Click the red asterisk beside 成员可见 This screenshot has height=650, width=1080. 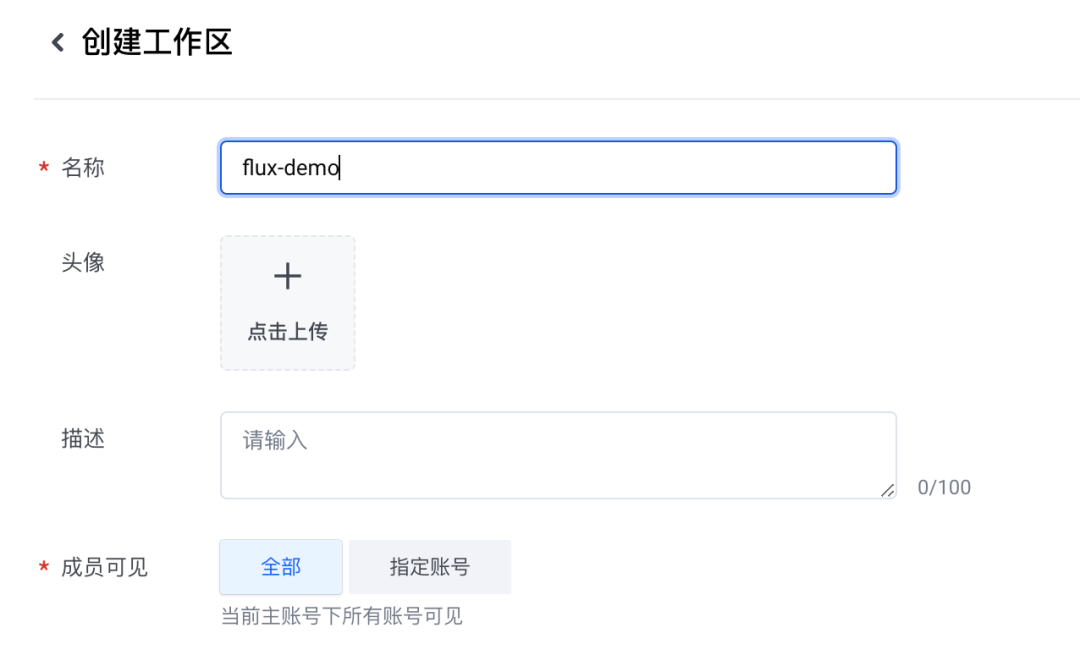[44, 568]
